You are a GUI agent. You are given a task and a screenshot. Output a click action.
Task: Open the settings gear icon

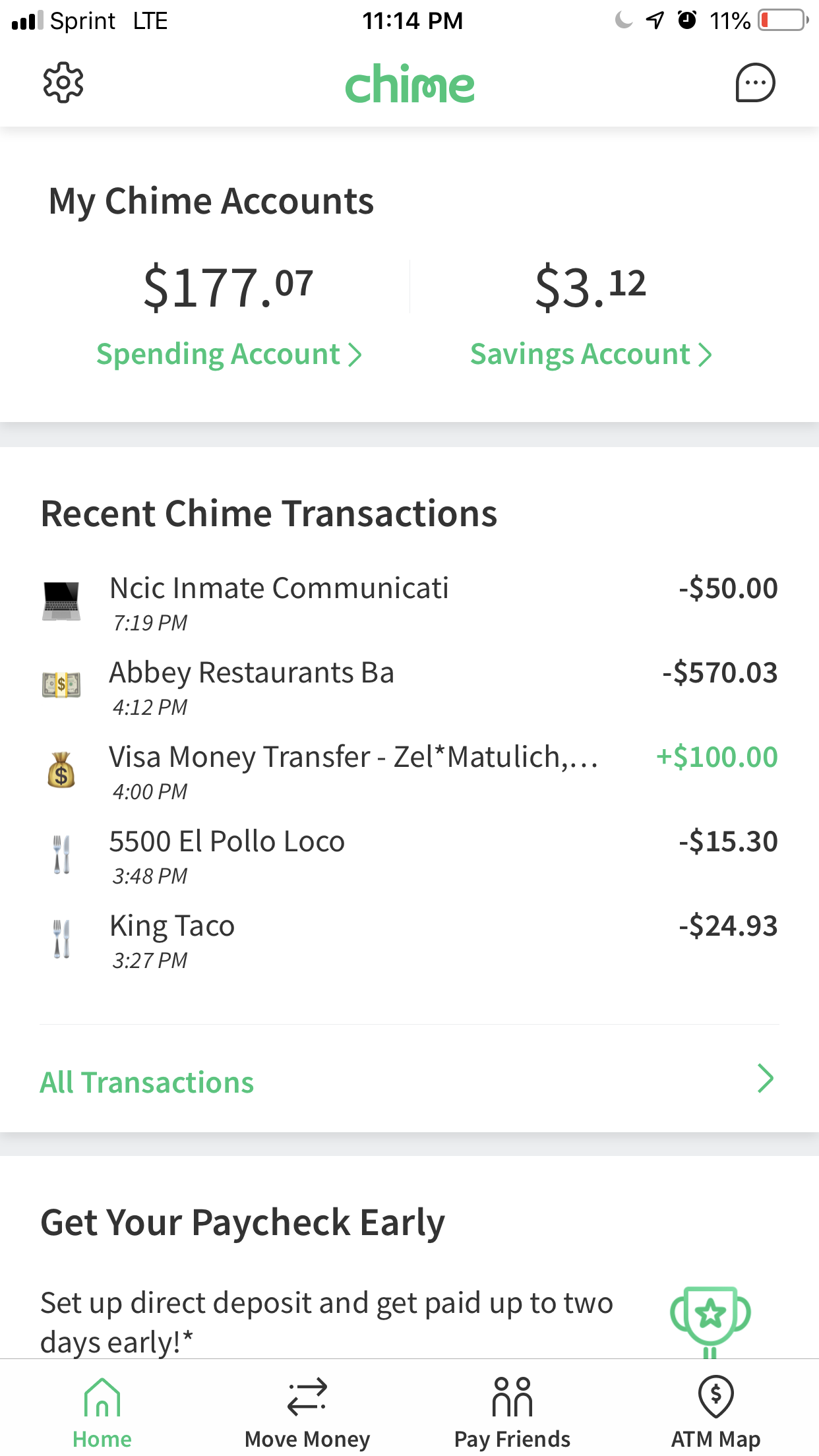tap(63, 83)
